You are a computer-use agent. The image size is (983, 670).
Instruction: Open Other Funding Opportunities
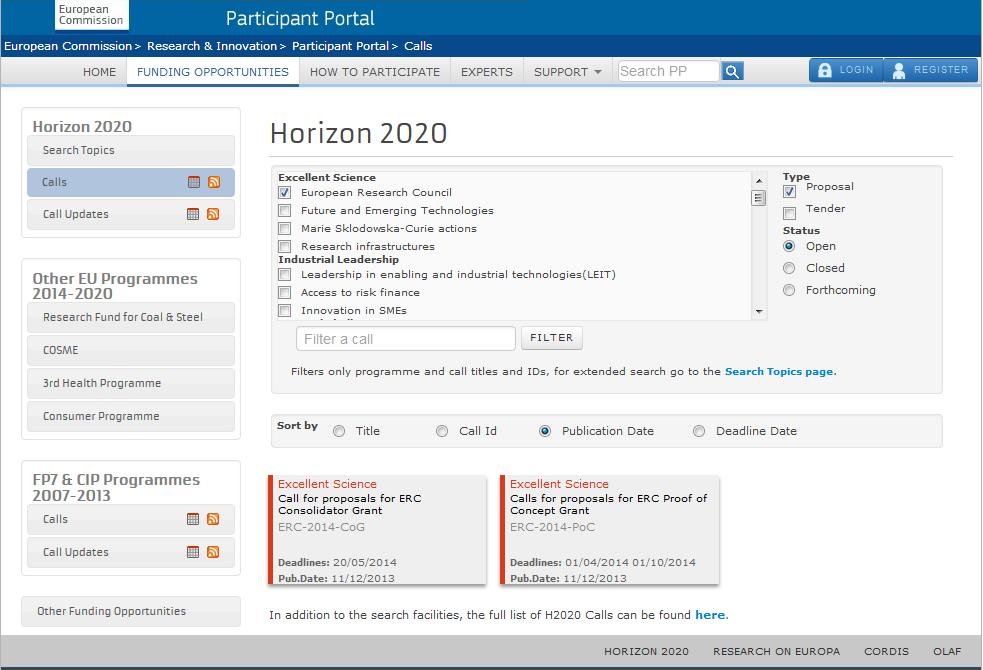point(131,611)
